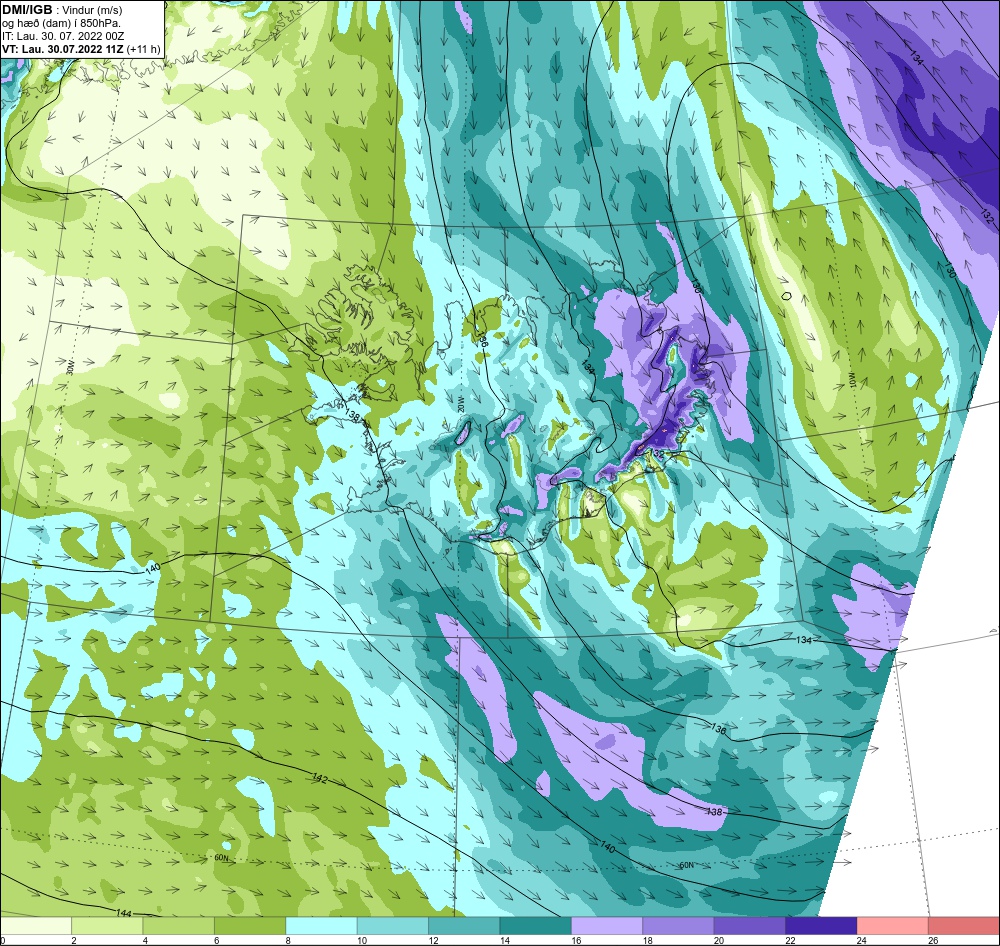Click the DMI/IGB title text
The width and height of the screenshot is (1000, 946).
(x=27, y=10)
